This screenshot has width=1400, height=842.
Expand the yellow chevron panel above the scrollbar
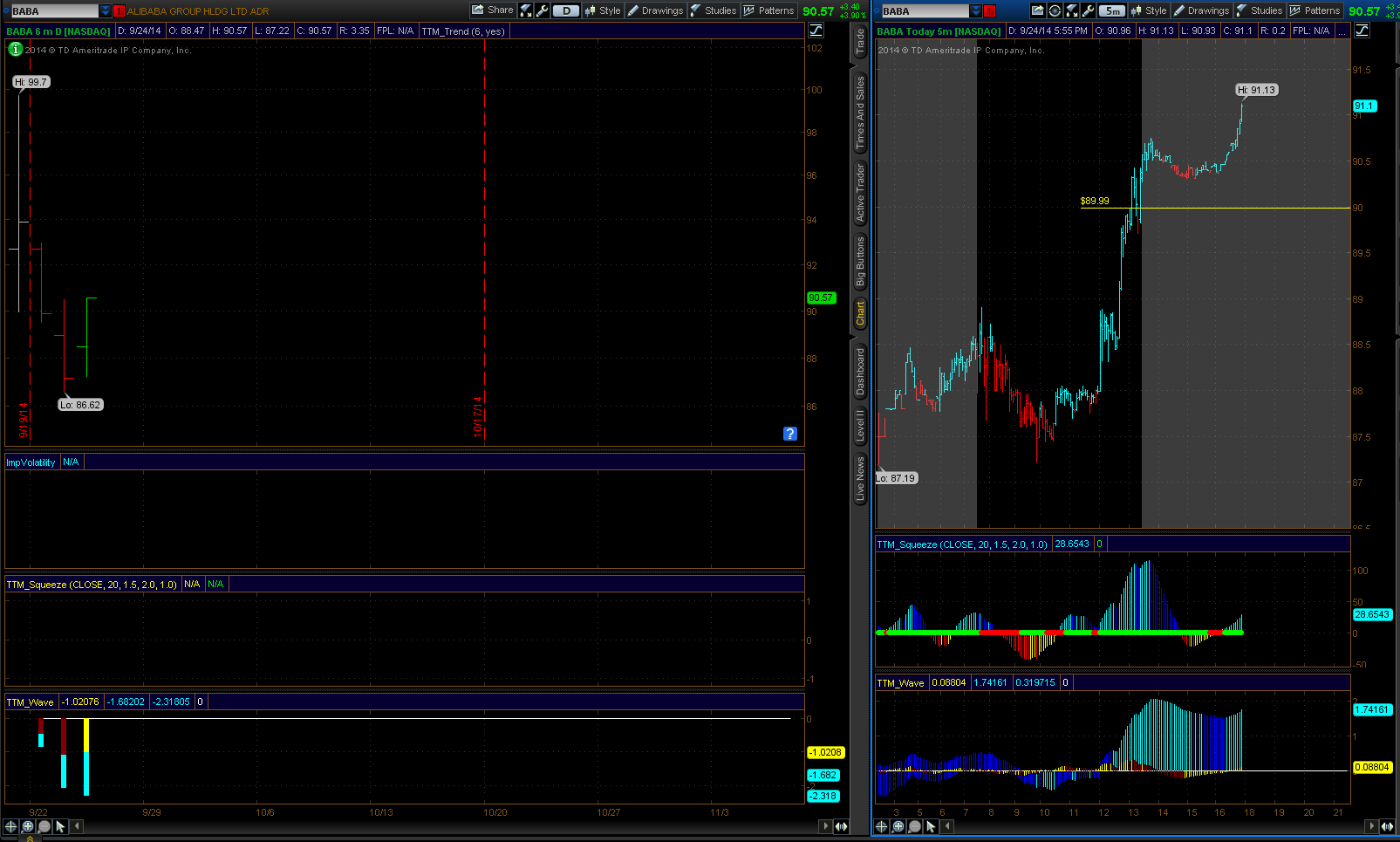coord(29,838)
